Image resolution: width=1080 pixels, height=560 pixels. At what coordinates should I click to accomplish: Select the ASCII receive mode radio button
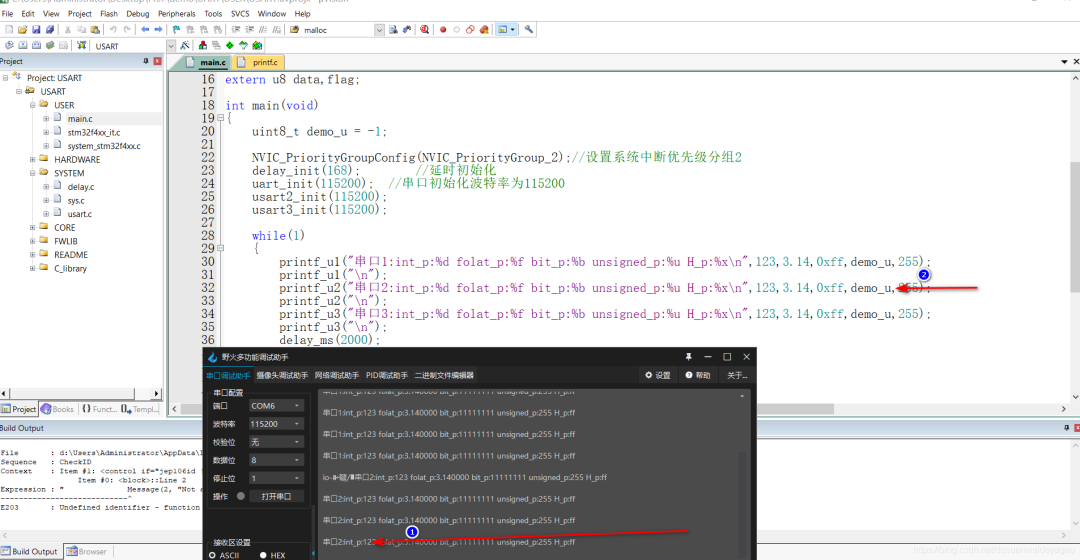[212, 555]
